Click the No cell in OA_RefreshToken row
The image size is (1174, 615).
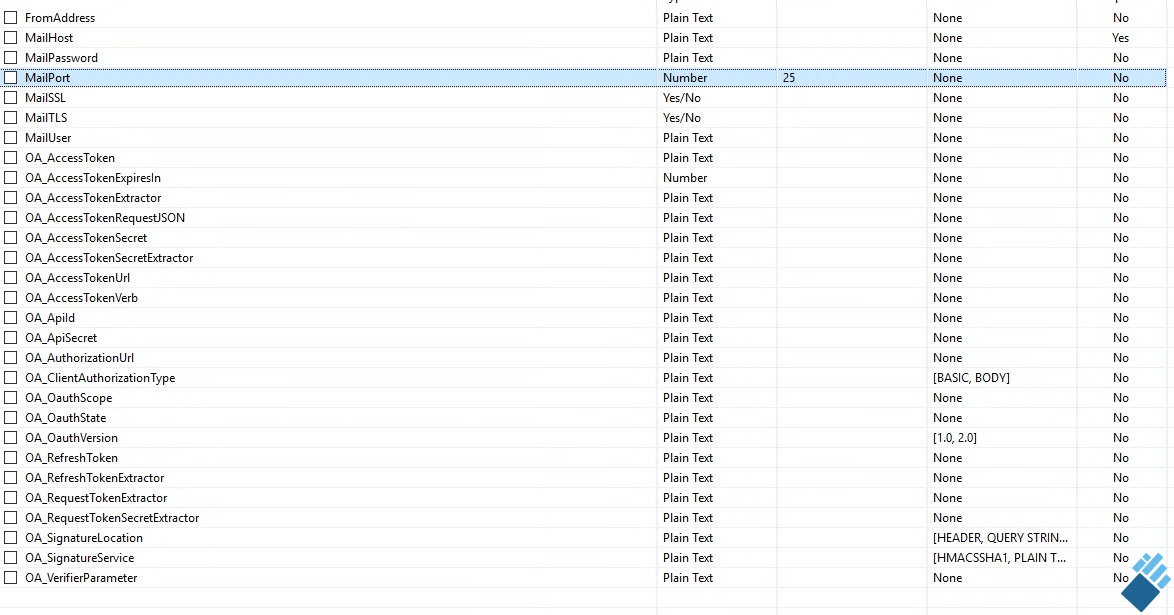[1120, 458]
